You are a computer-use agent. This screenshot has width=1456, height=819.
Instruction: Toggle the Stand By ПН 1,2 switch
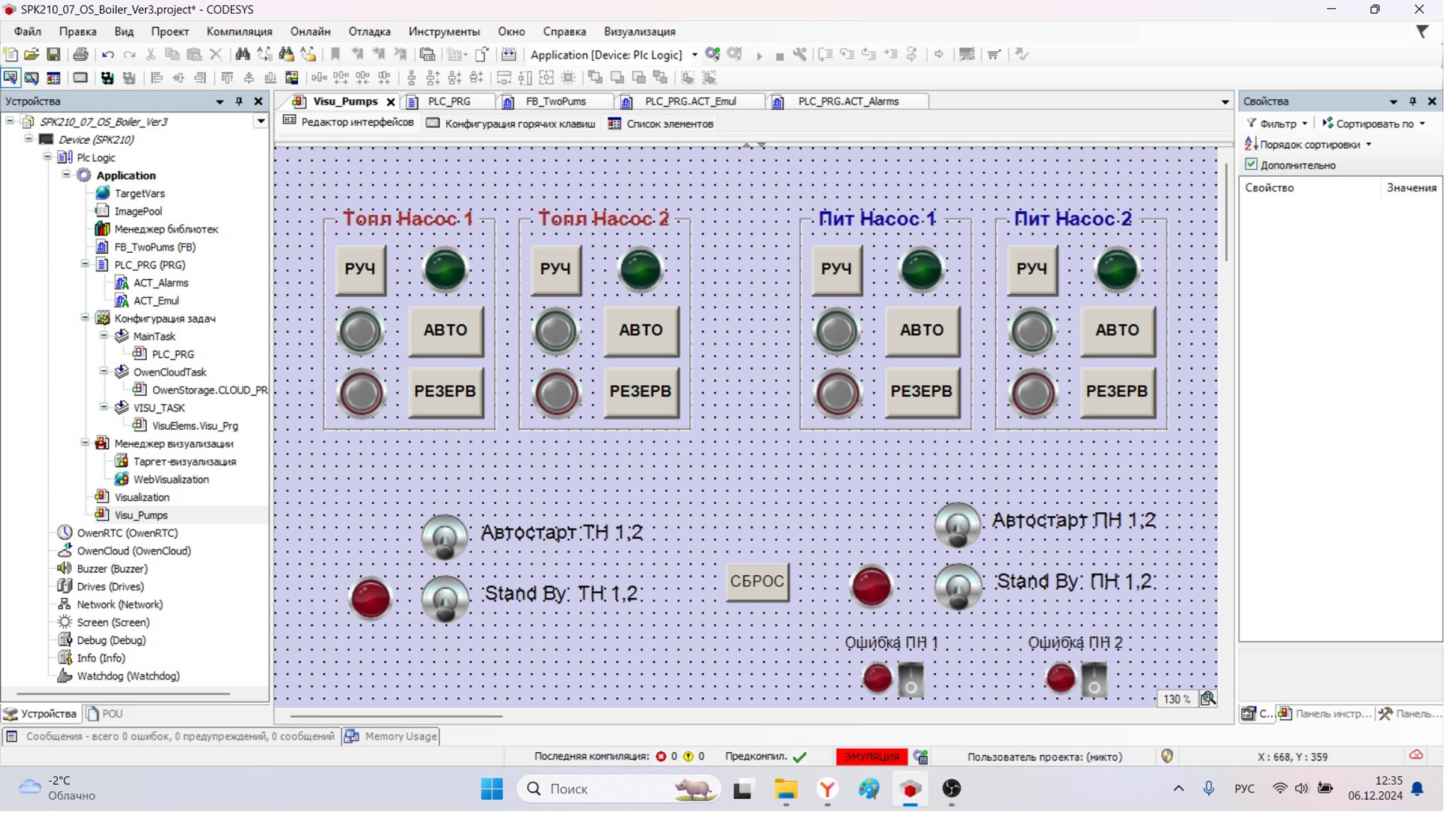point(957,587)
